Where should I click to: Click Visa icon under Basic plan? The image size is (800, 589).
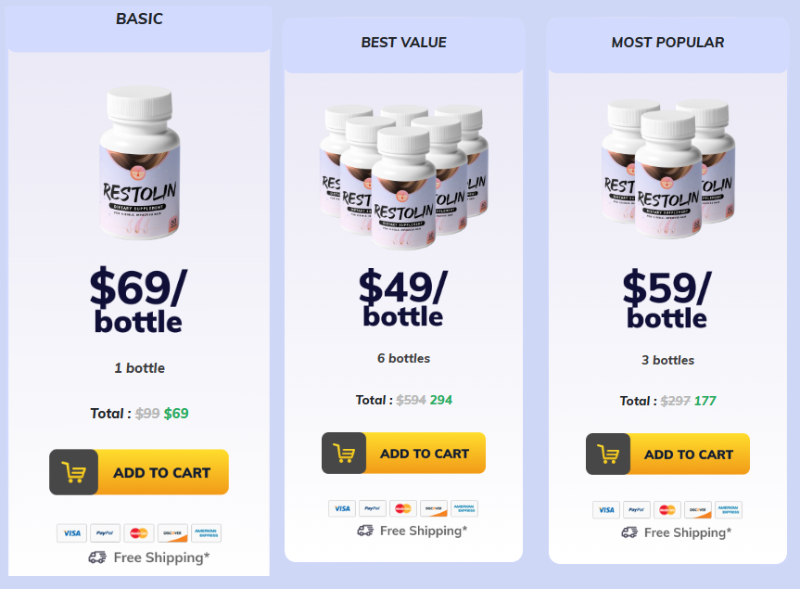(x=71, y=533)
